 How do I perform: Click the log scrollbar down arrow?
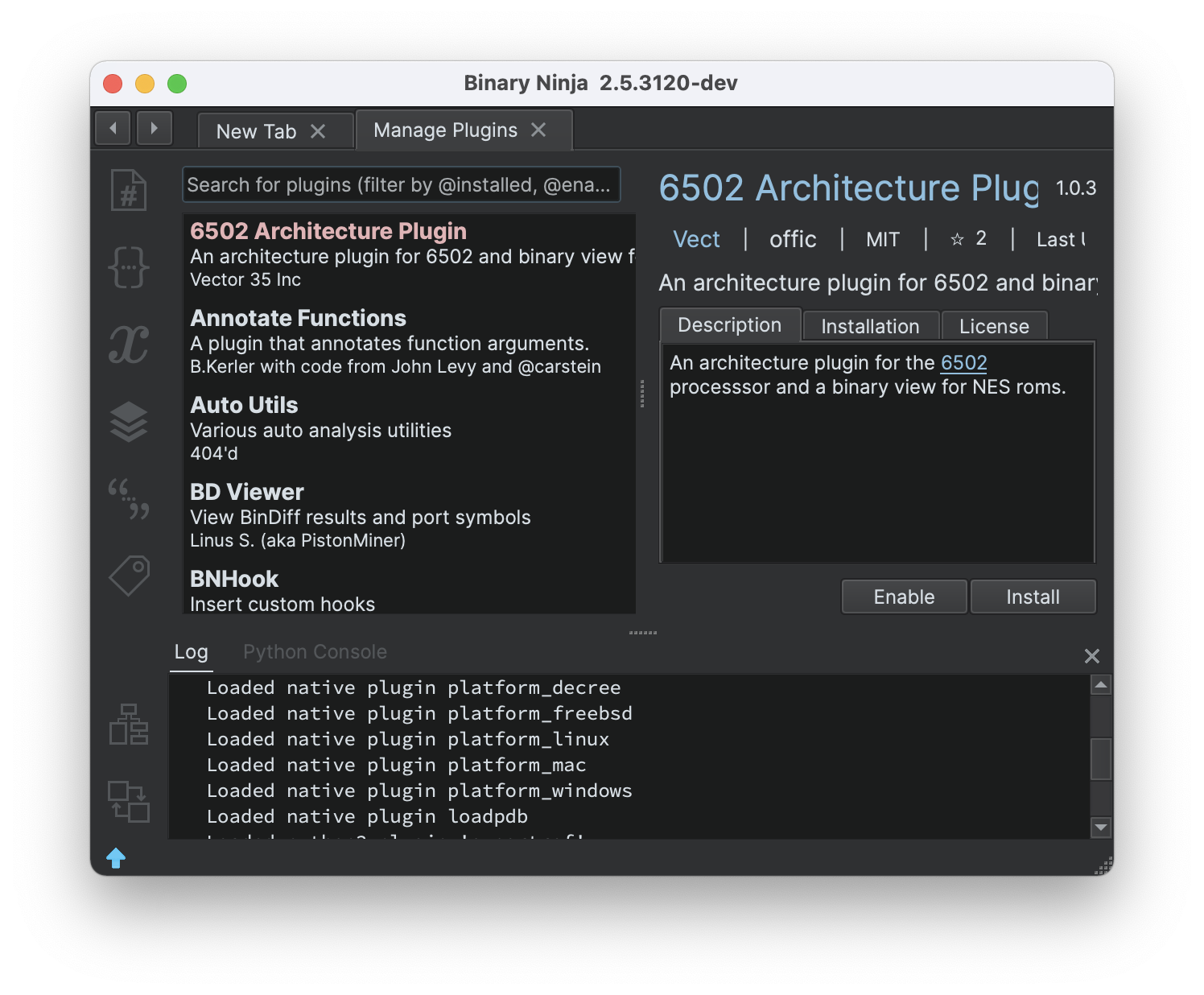pyautogui.click(x=1101, y=827)
